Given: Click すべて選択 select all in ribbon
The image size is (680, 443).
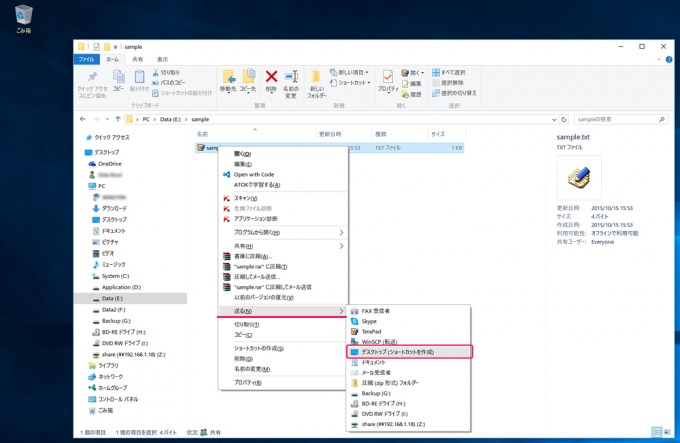Looking at the screenshot, I should click(x=449, y=72).
